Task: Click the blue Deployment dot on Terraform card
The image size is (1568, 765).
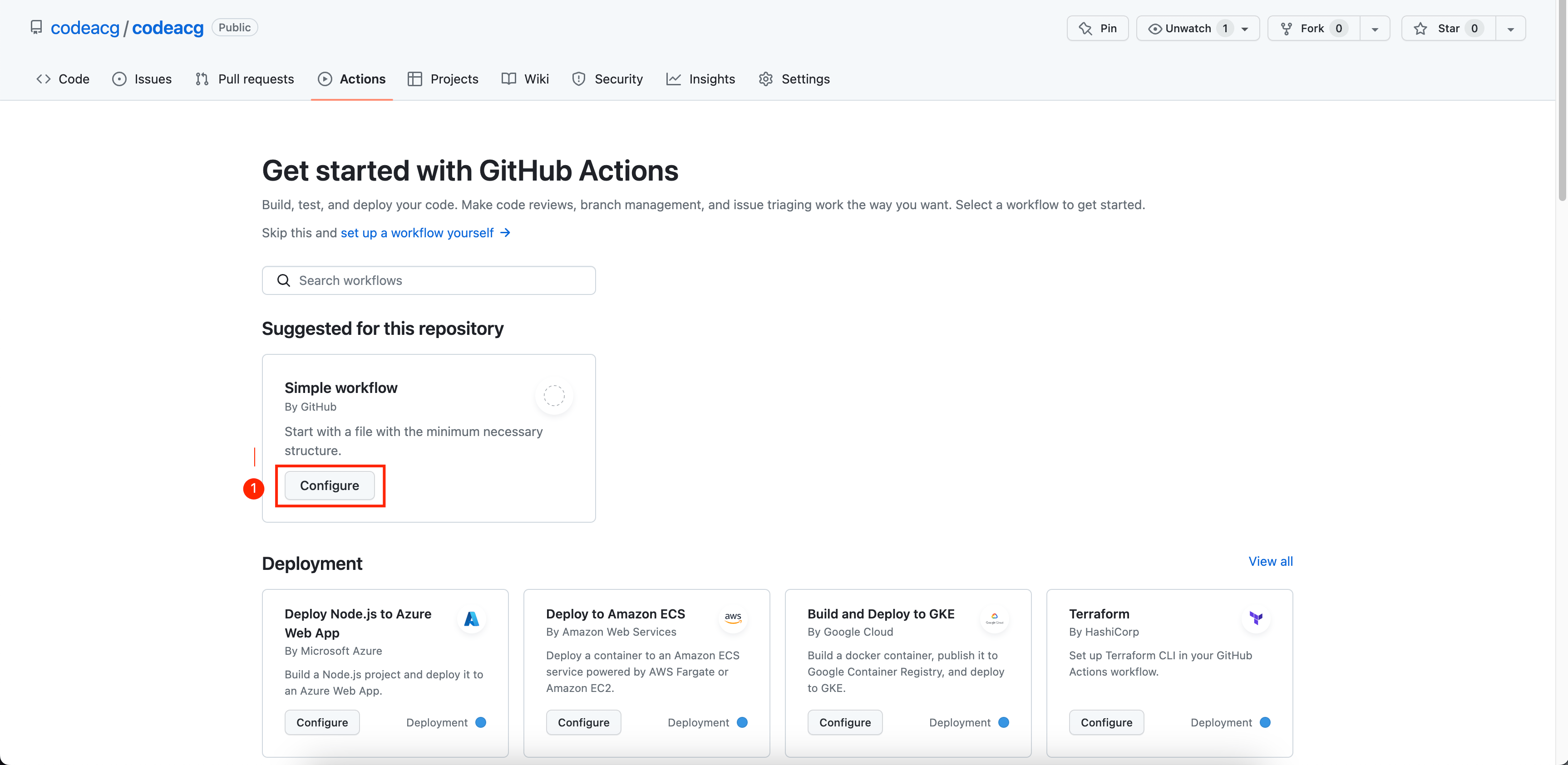Action: coord(1265,722)
